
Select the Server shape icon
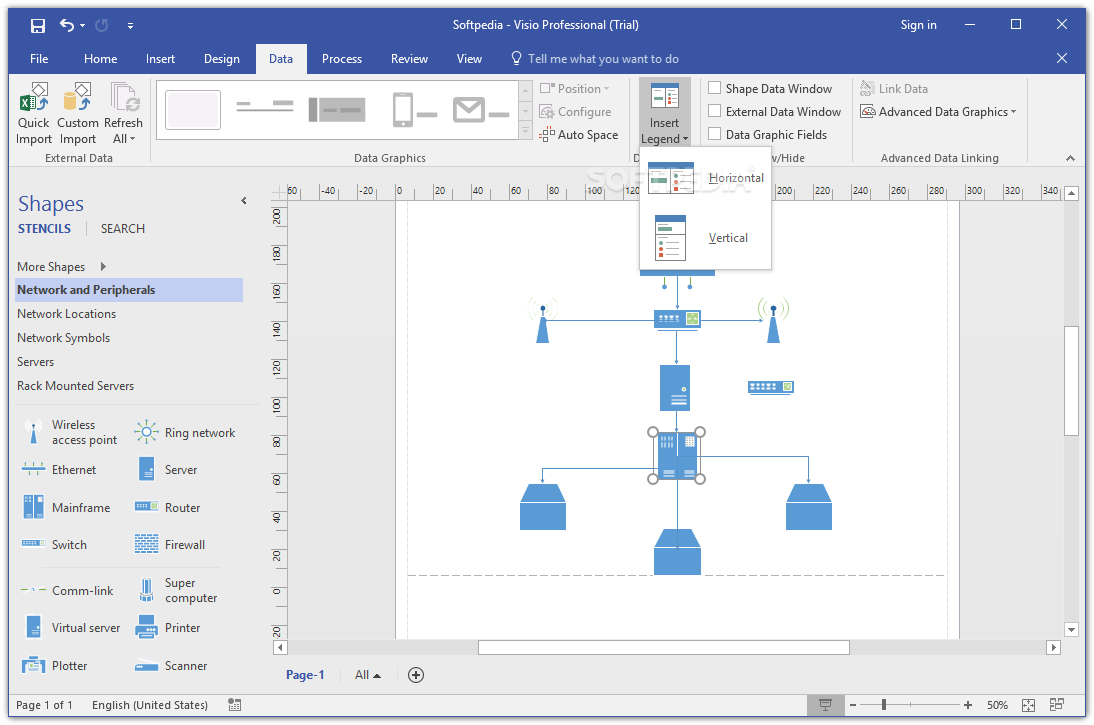click(147, 470)
